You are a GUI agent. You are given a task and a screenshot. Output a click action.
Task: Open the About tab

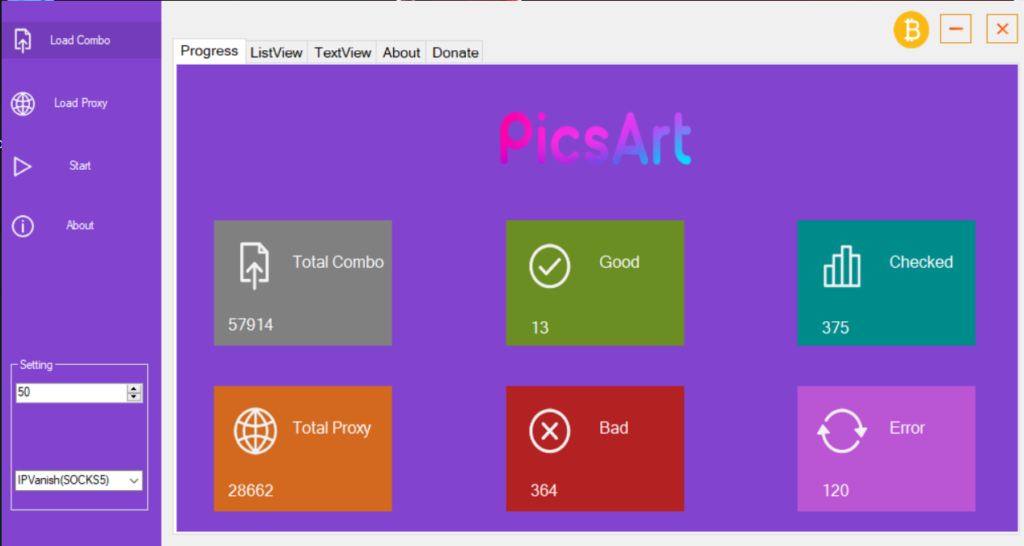pos(401,53)
